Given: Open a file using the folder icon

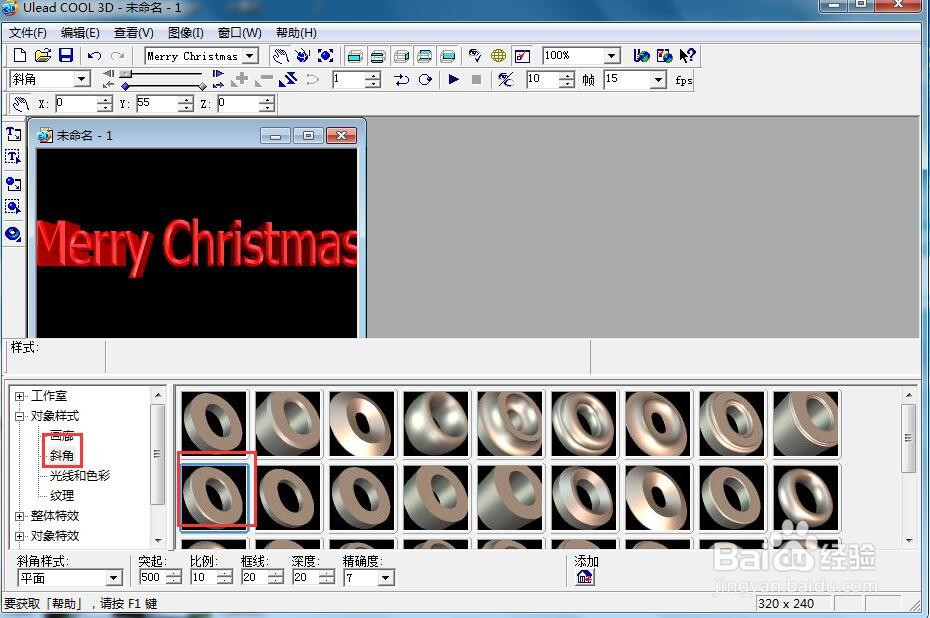Looking at the screenshot, I should pos(43,56).
